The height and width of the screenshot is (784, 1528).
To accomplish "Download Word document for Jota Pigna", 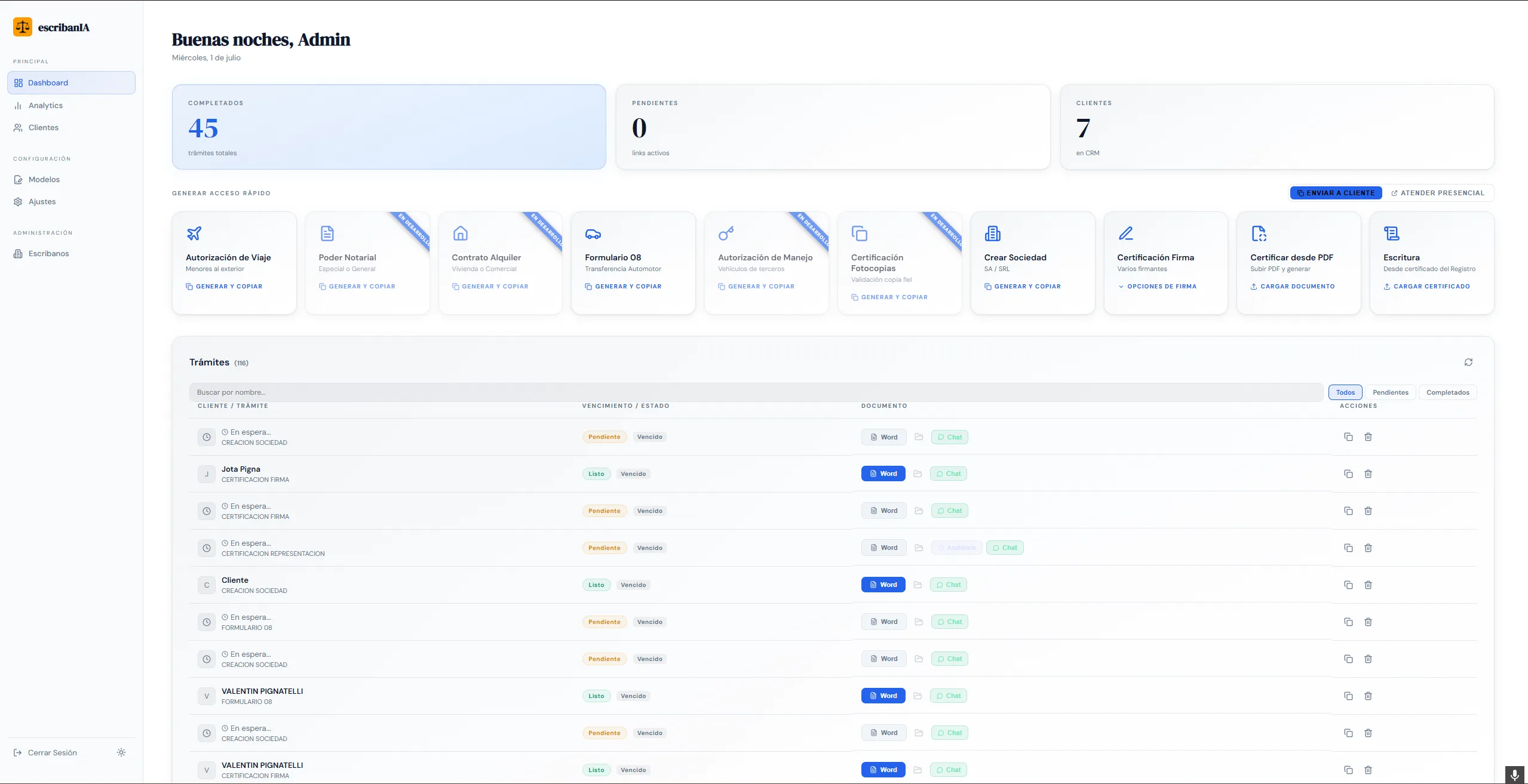I will pos(883,474).
